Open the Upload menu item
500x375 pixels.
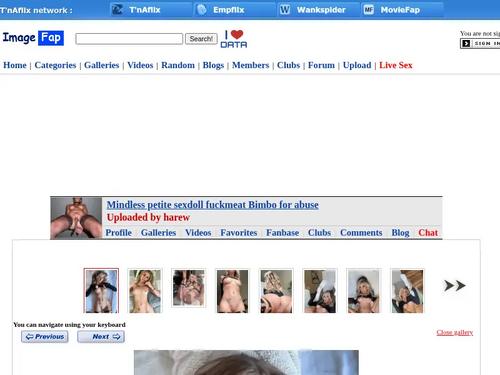[357, 65]
